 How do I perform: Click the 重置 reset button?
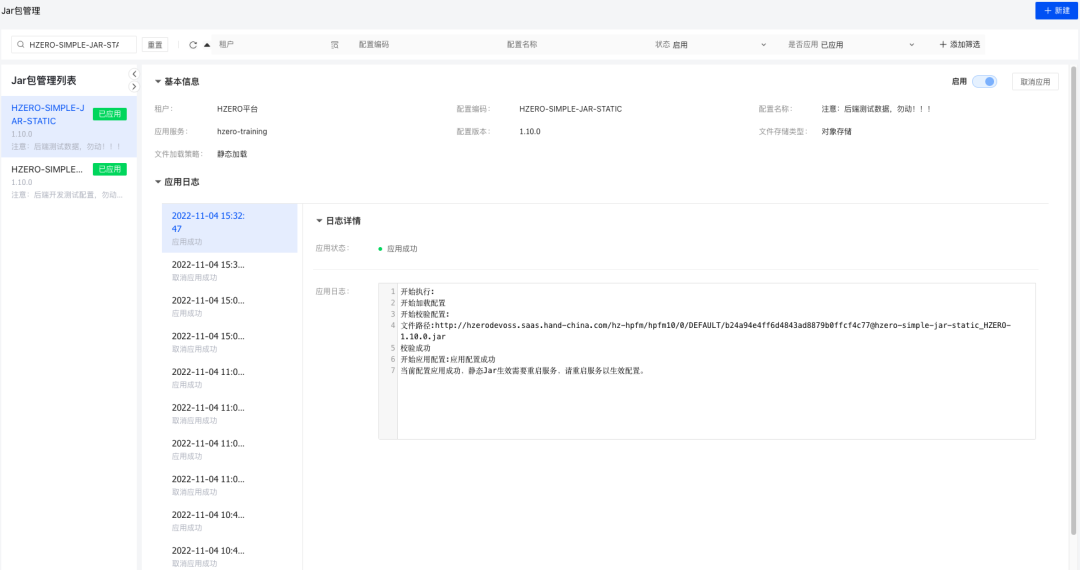click(155, 45)
